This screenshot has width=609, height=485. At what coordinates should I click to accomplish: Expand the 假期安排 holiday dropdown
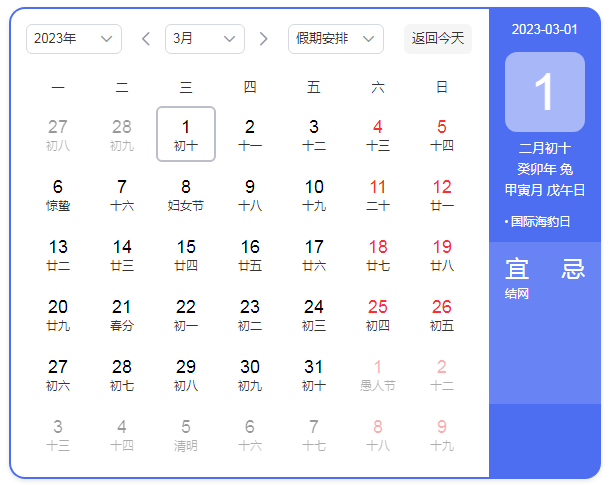[336, 39]
